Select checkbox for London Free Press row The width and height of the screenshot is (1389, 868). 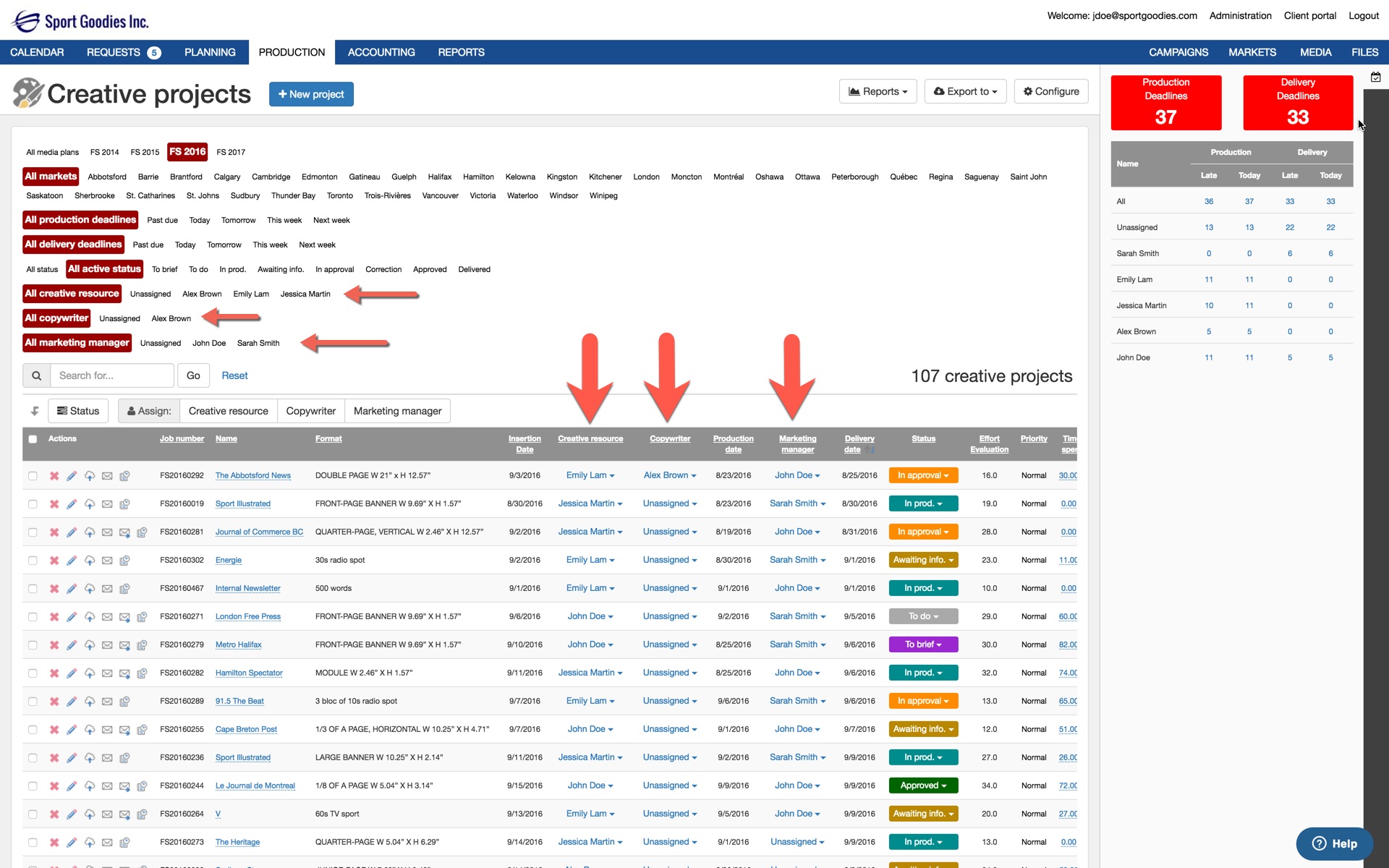tap(33, 617)
